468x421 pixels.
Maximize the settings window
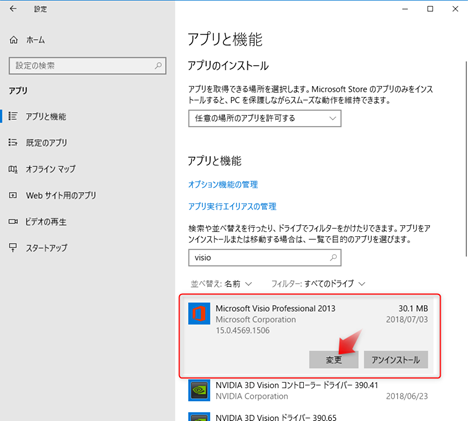(430, 9)
